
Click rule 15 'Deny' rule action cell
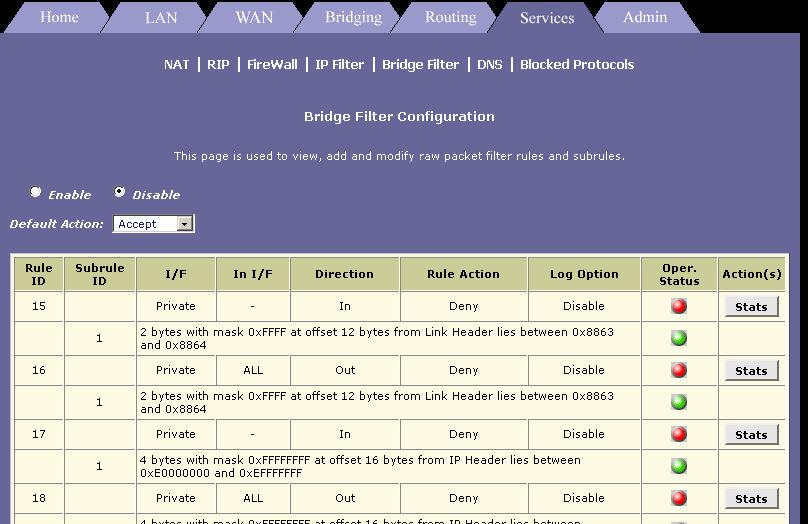[x=463, y=306]
